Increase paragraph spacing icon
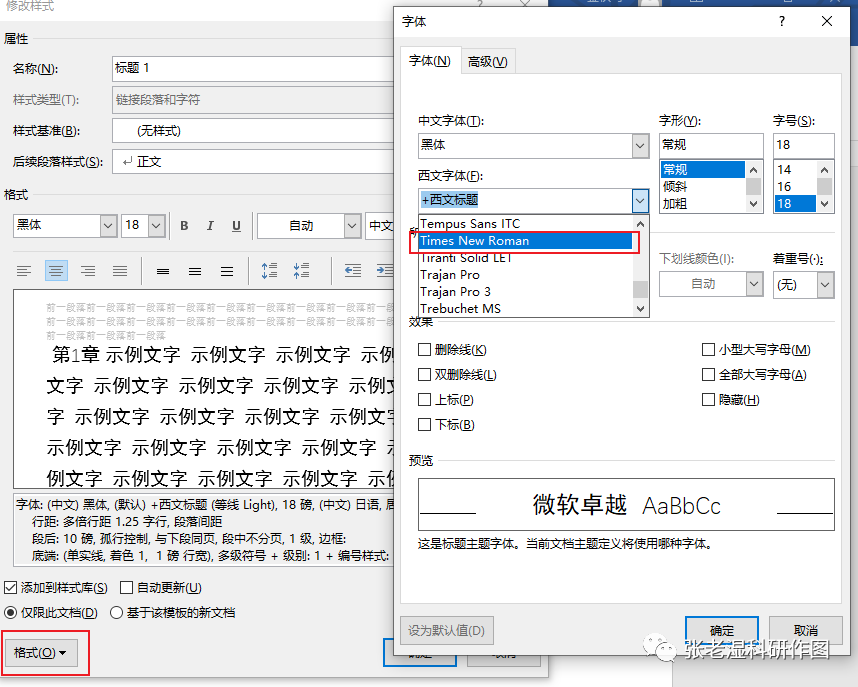Image resolution: width=858 pixels, height=687 pixels. [x=269, y=270]
